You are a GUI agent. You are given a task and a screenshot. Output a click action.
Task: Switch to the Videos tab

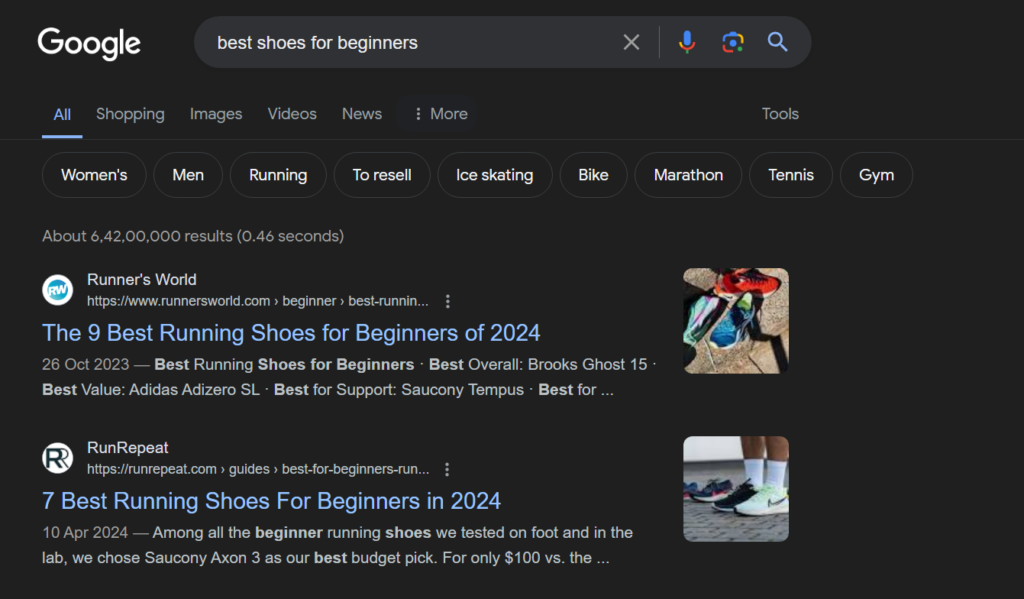292,114
